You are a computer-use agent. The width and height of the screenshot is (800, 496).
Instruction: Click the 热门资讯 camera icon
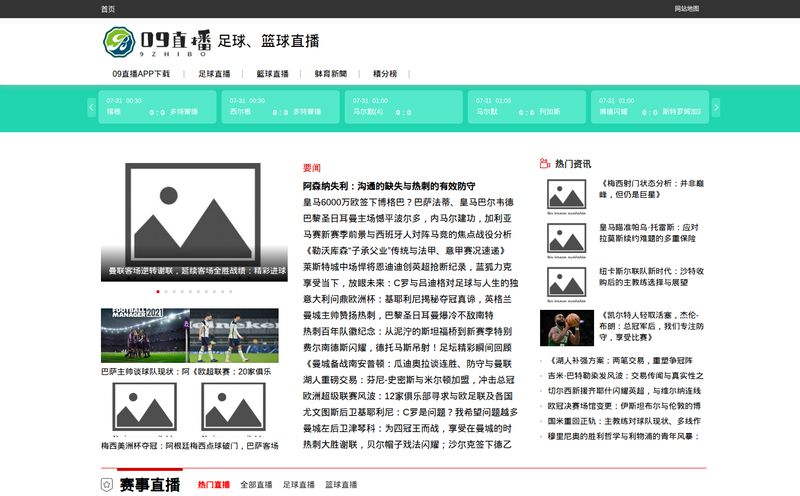[544, 163]
